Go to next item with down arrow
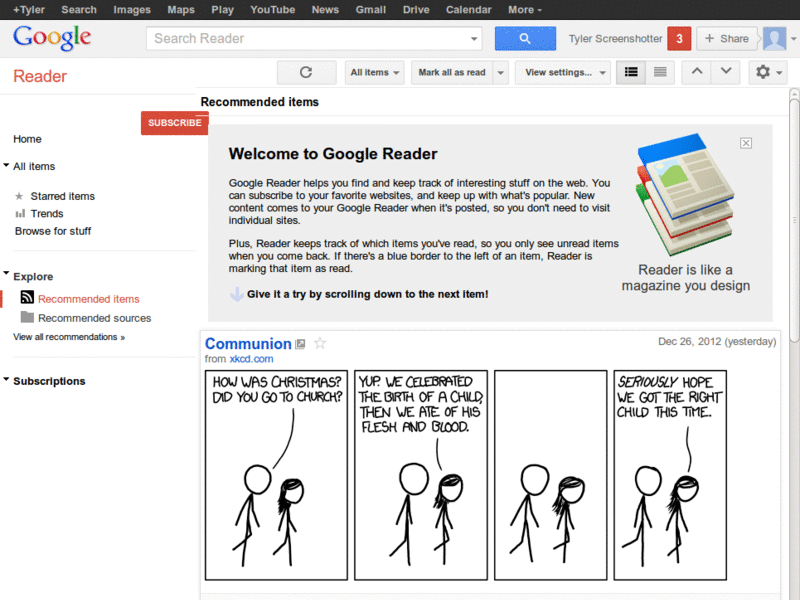The image size is (800, 600). click(x=726, y=72)
